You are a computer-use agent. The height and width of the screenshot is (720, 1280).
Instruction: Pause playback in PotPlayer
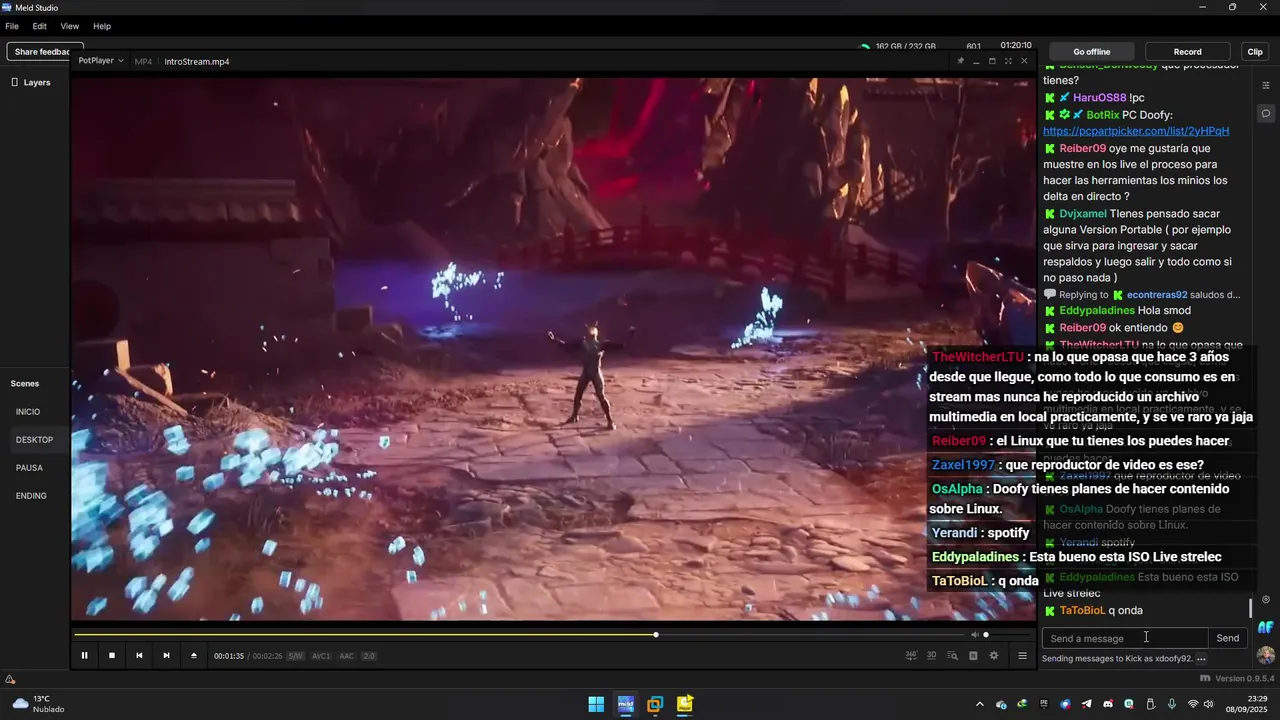[x=84, y=655]
